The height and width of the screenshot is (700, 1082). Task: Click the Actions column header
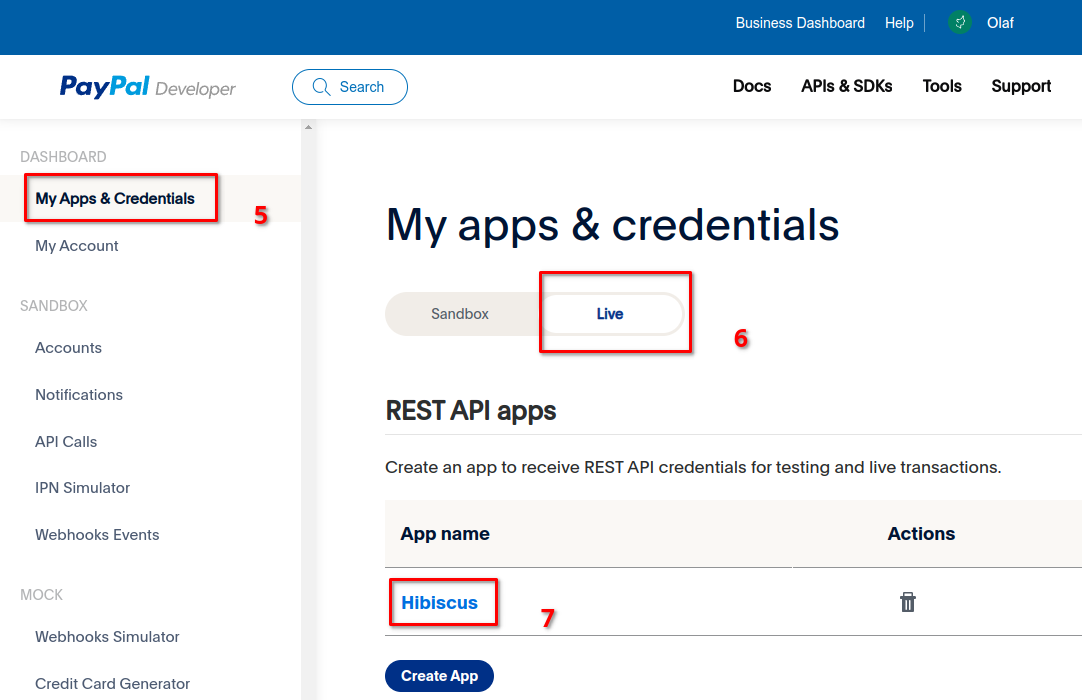921,534
